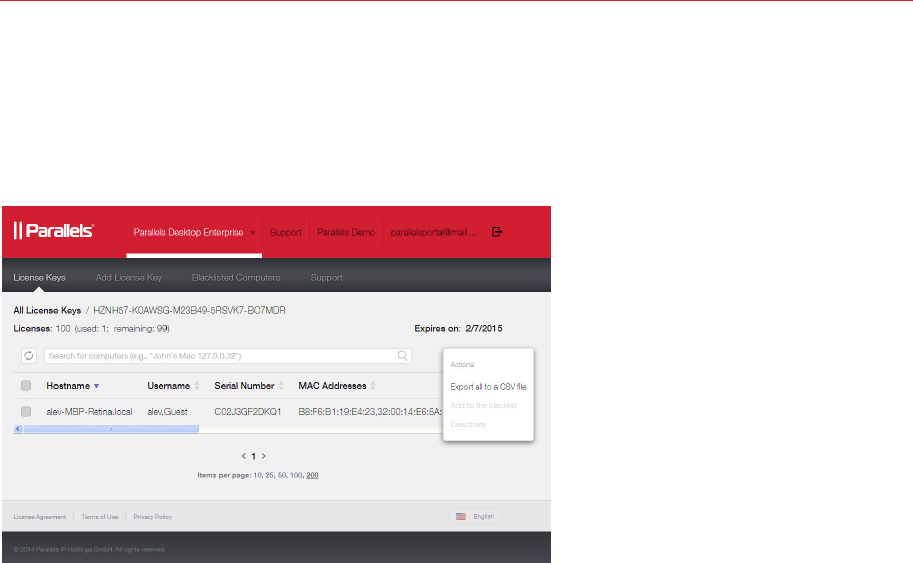
Task: Click the Parallels logo
Action: 53,231
